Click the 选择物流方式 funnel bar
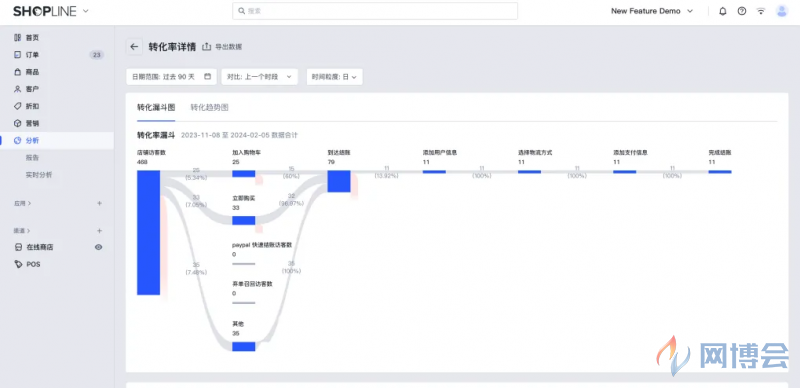 530,172
